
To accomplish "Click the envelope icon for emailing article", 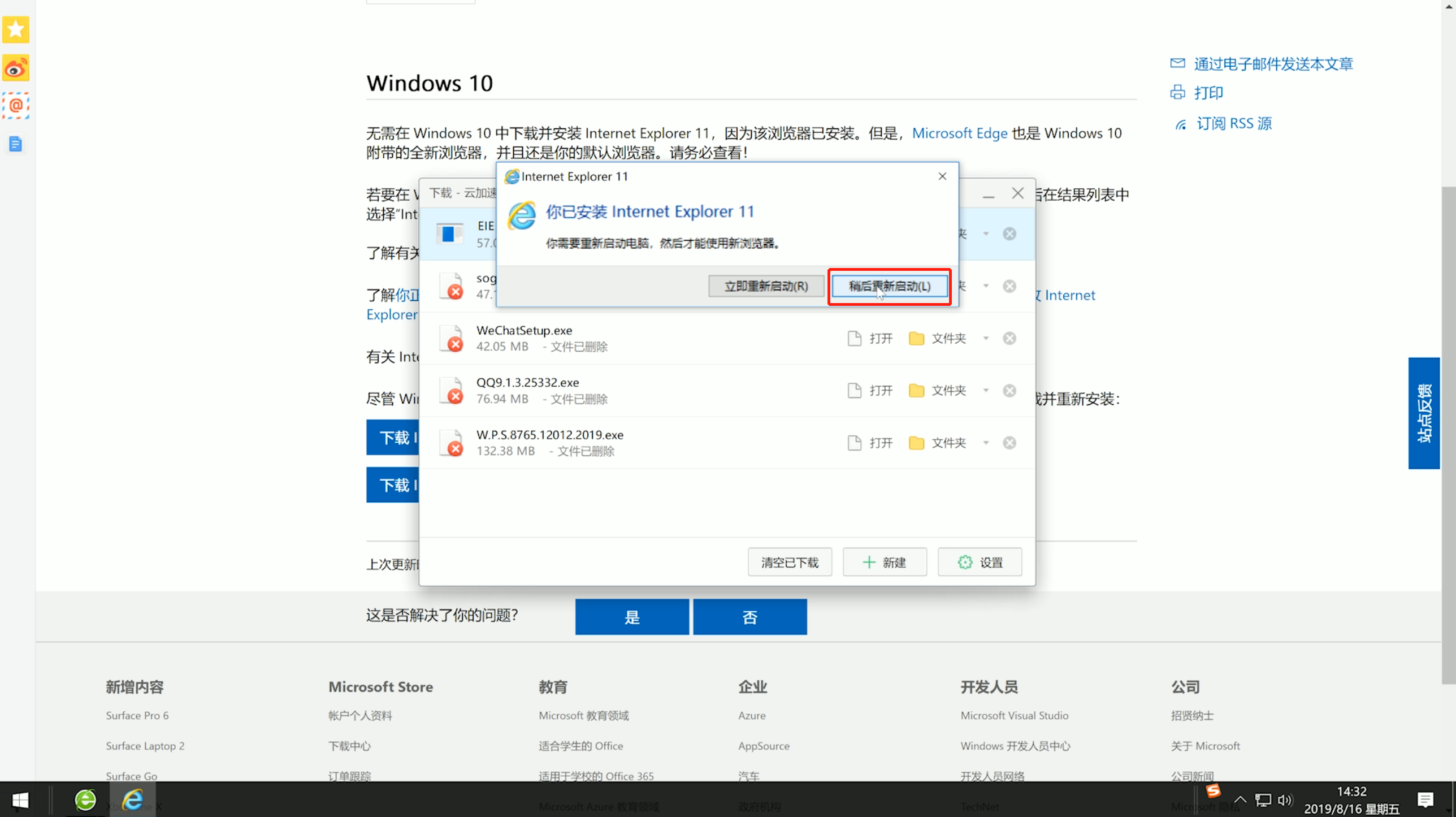I will tap(1177, 63).
